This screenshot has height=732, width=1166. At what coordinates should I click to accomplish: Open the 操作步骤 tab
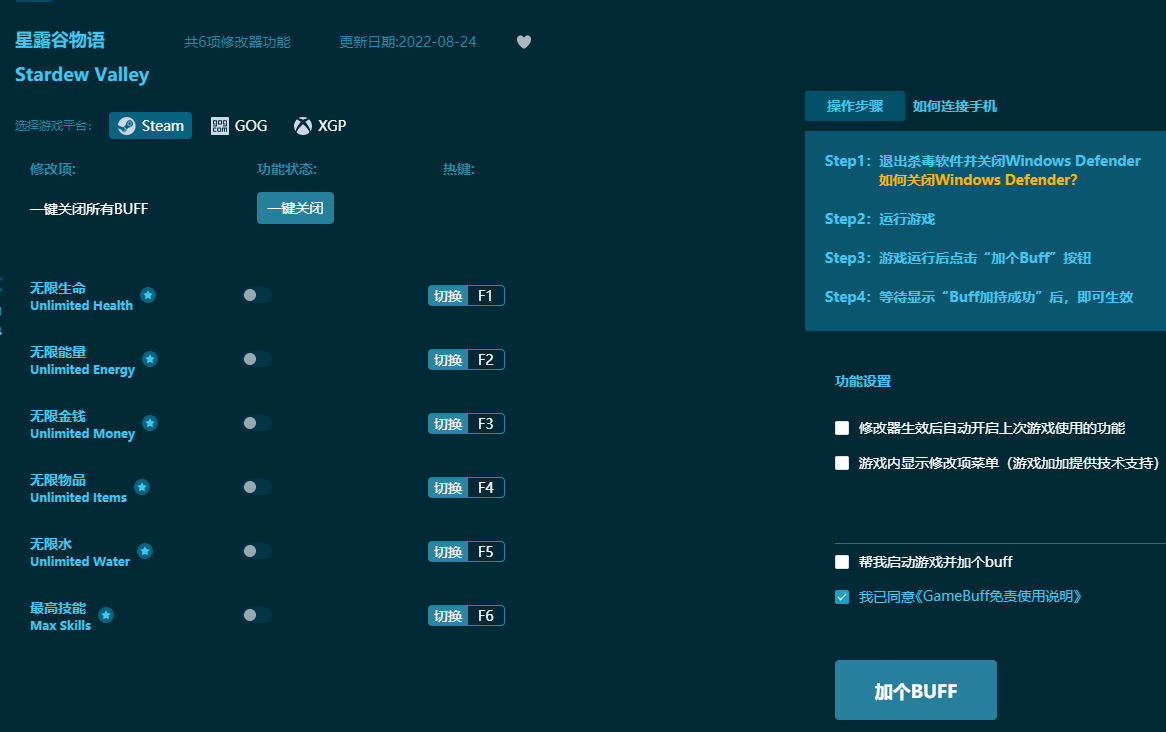click(x=854, y=106)
